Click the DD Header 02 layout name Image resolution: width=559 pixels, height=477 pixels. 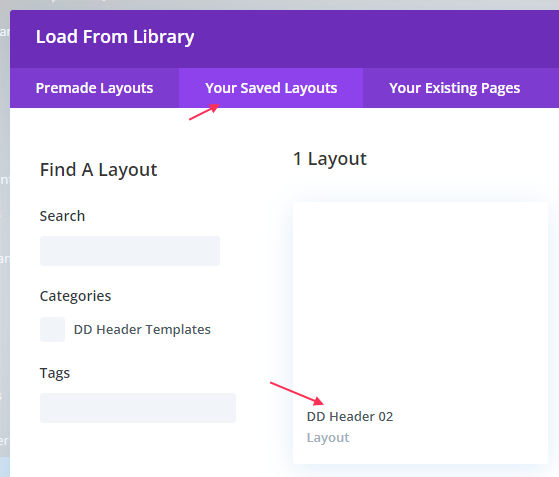pyautogui.click(x=350, y=416)
